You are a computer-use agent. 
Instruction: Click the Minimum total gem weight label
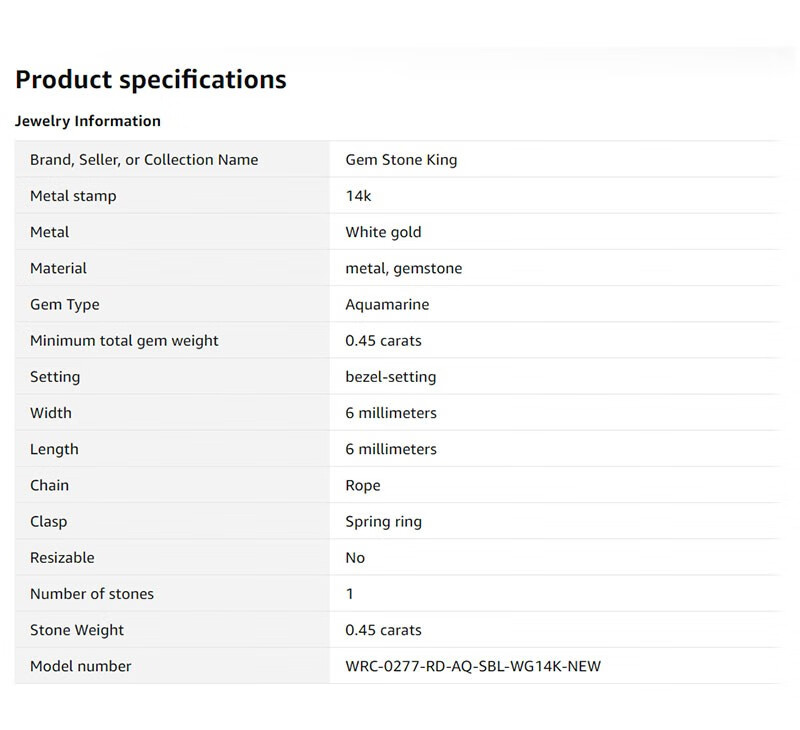(x=124, y=341)
